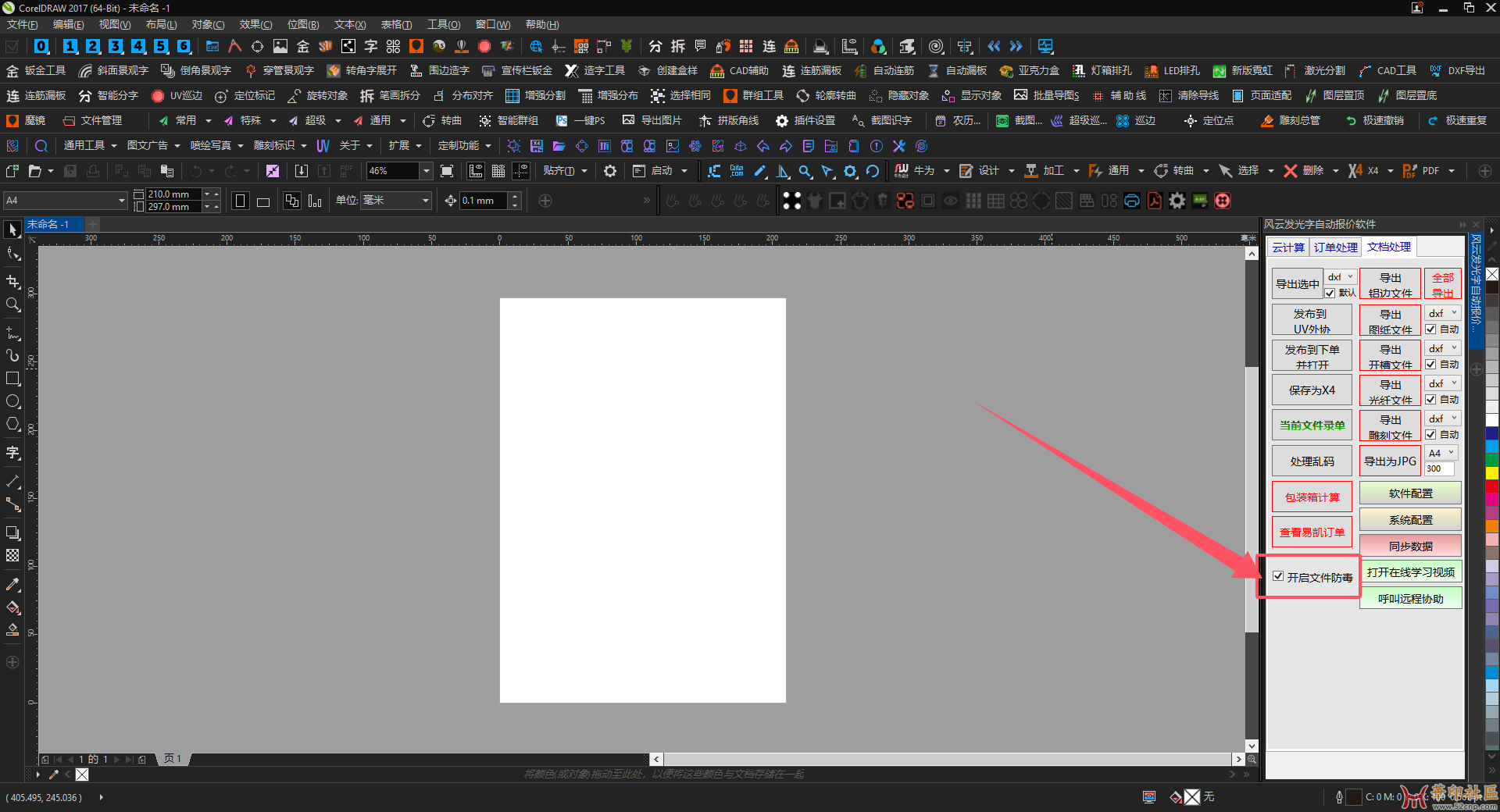This screenshot has width=1500, height=812.
Task: Select the Rectangle tool in toolbox
Action: tap(12, 379)
